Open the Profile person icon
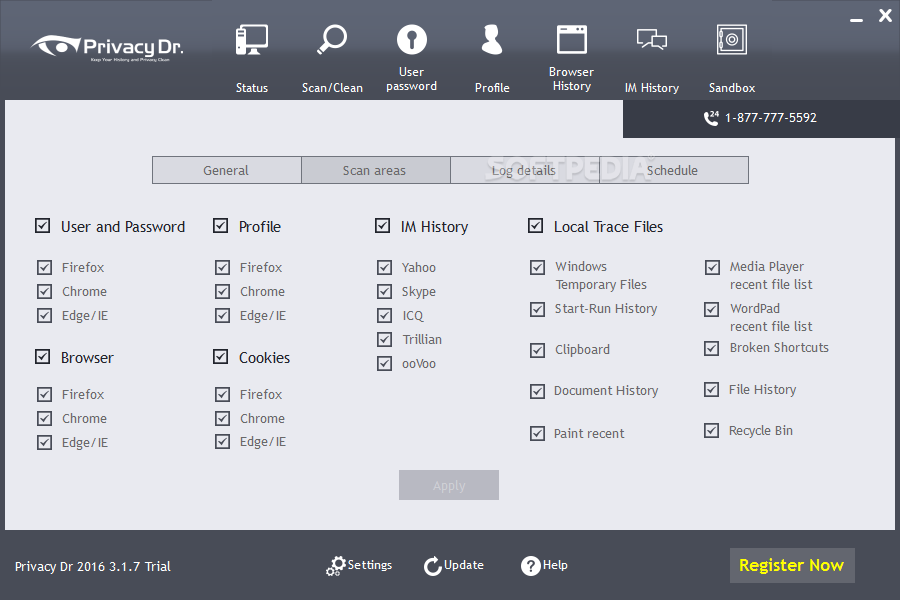The height and width of the screenshot is (600, 900). pyautogui.click(x=492, y=40)
